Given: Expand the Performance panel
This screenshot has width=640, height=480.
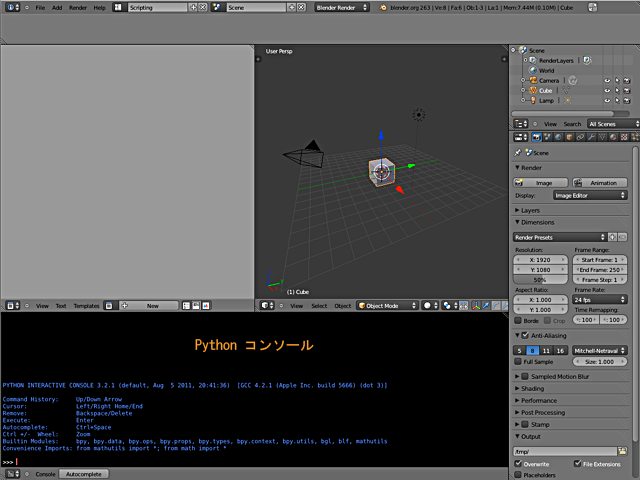Looking at the screenshot, I should (539, 400).
